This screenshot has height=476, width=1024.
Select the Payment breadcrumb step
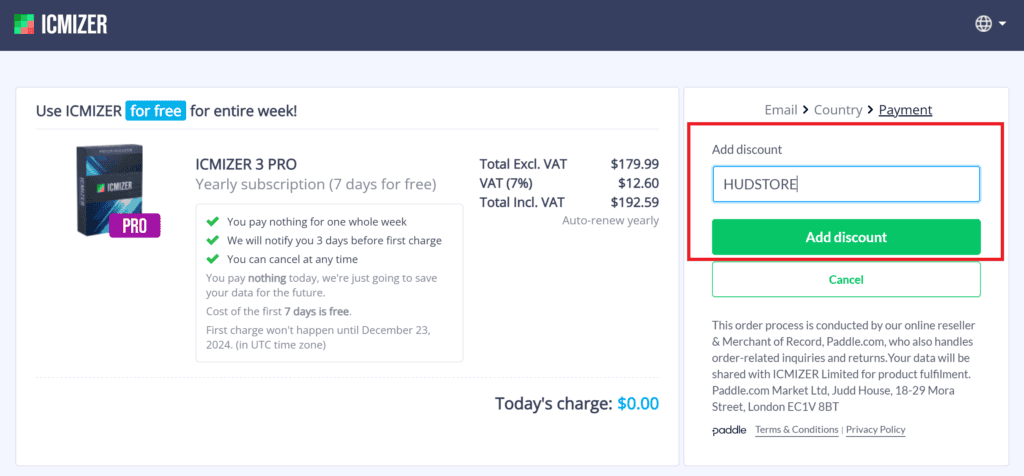click(x=905, y=110)
